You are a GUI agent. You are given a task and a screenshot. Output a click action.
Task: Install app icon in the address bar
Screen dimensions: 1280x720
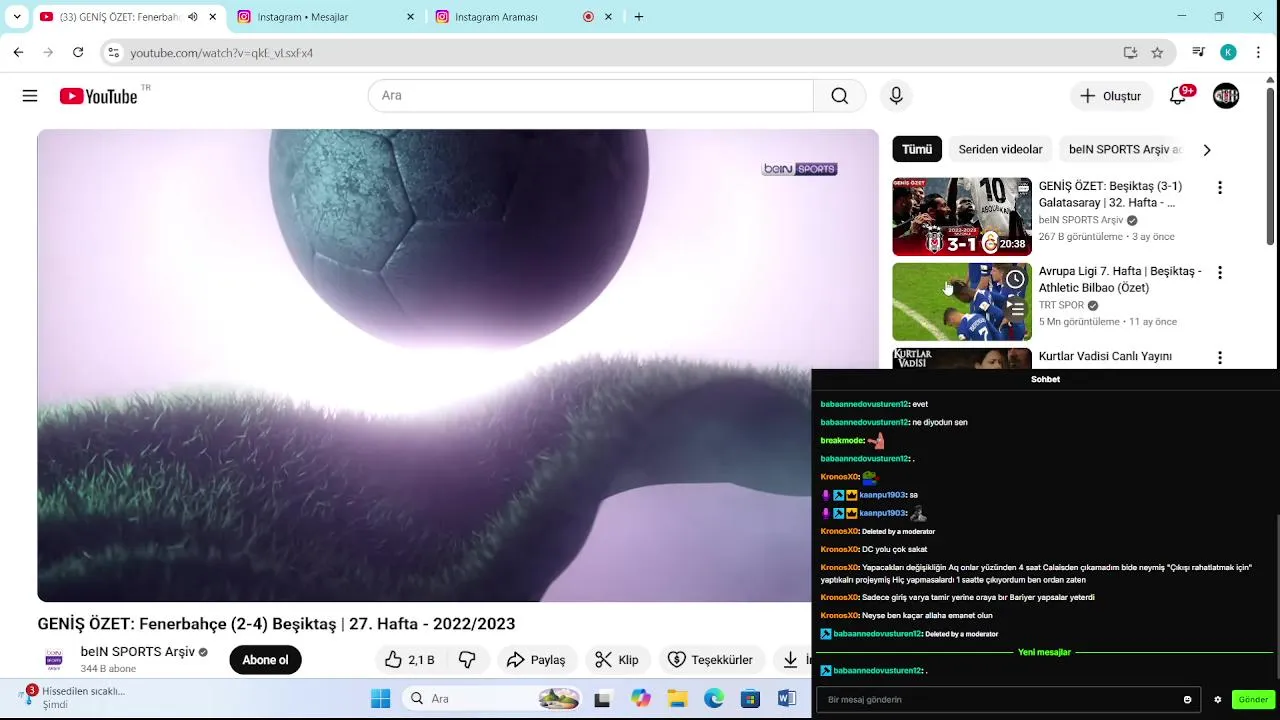(x=1130, y=52)
